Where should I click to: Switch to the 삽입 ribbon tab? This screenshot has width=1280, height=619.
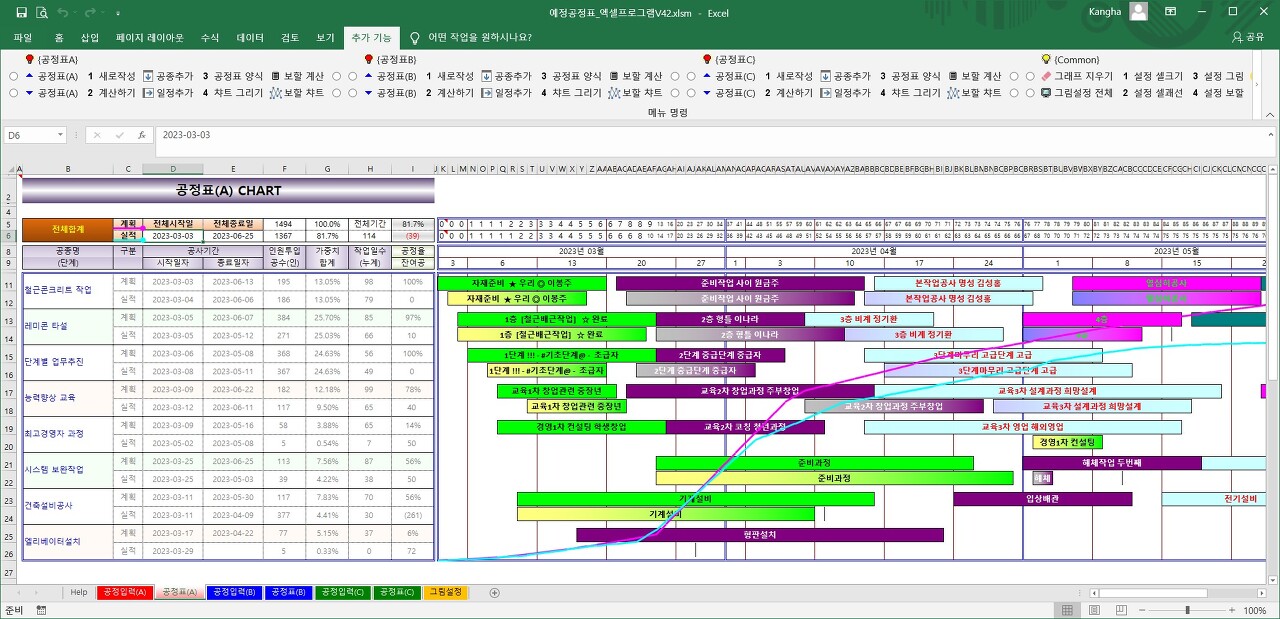point(90,37)
